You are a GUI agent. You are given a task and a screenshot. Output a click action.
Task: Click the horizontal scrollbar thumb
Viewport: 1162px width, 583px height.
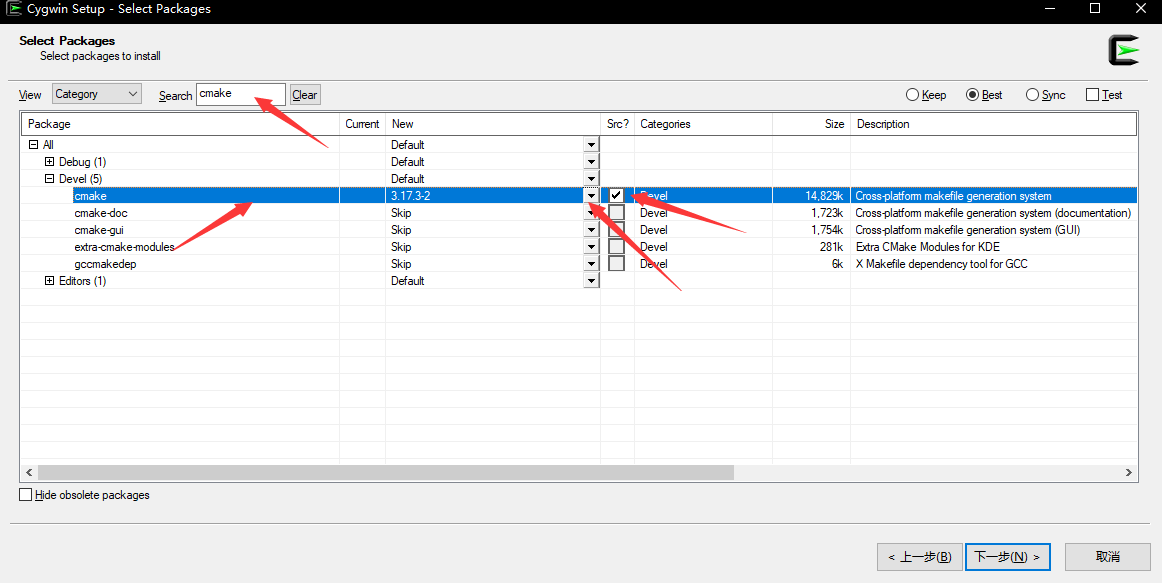coord(385,473)
